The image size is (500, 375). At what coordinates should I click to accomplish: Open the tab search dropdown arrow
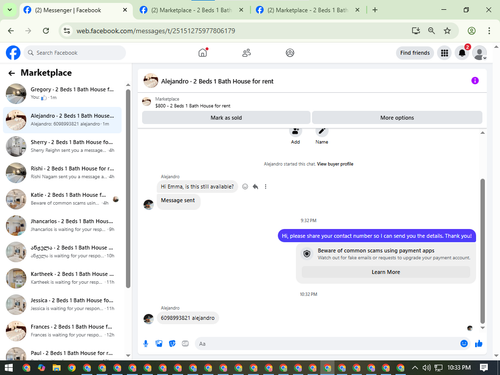[x=10, y=10]
